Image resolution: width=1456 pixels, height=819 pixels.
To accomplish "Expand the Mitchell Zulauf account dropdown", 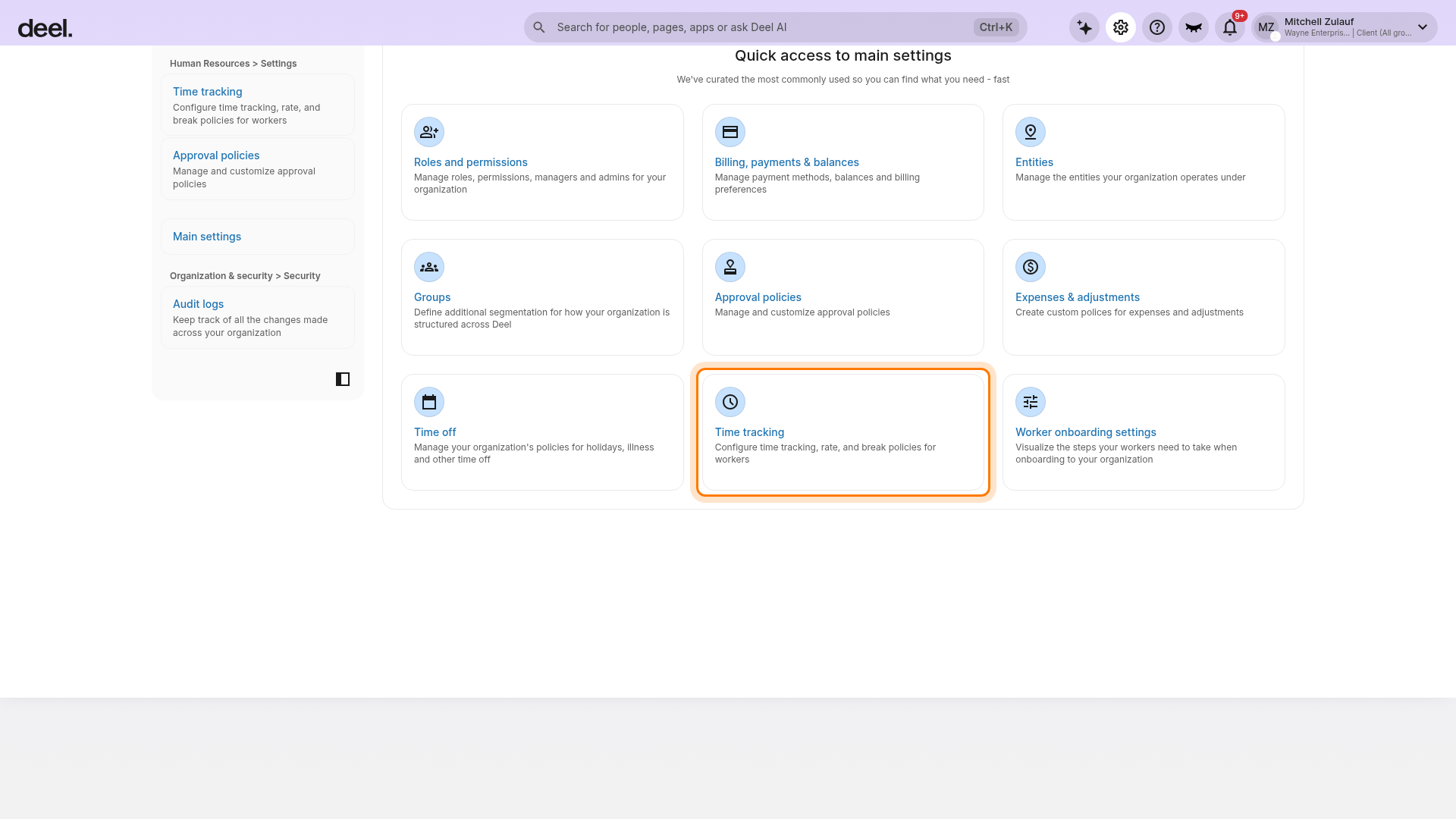I will point(1423,27).
